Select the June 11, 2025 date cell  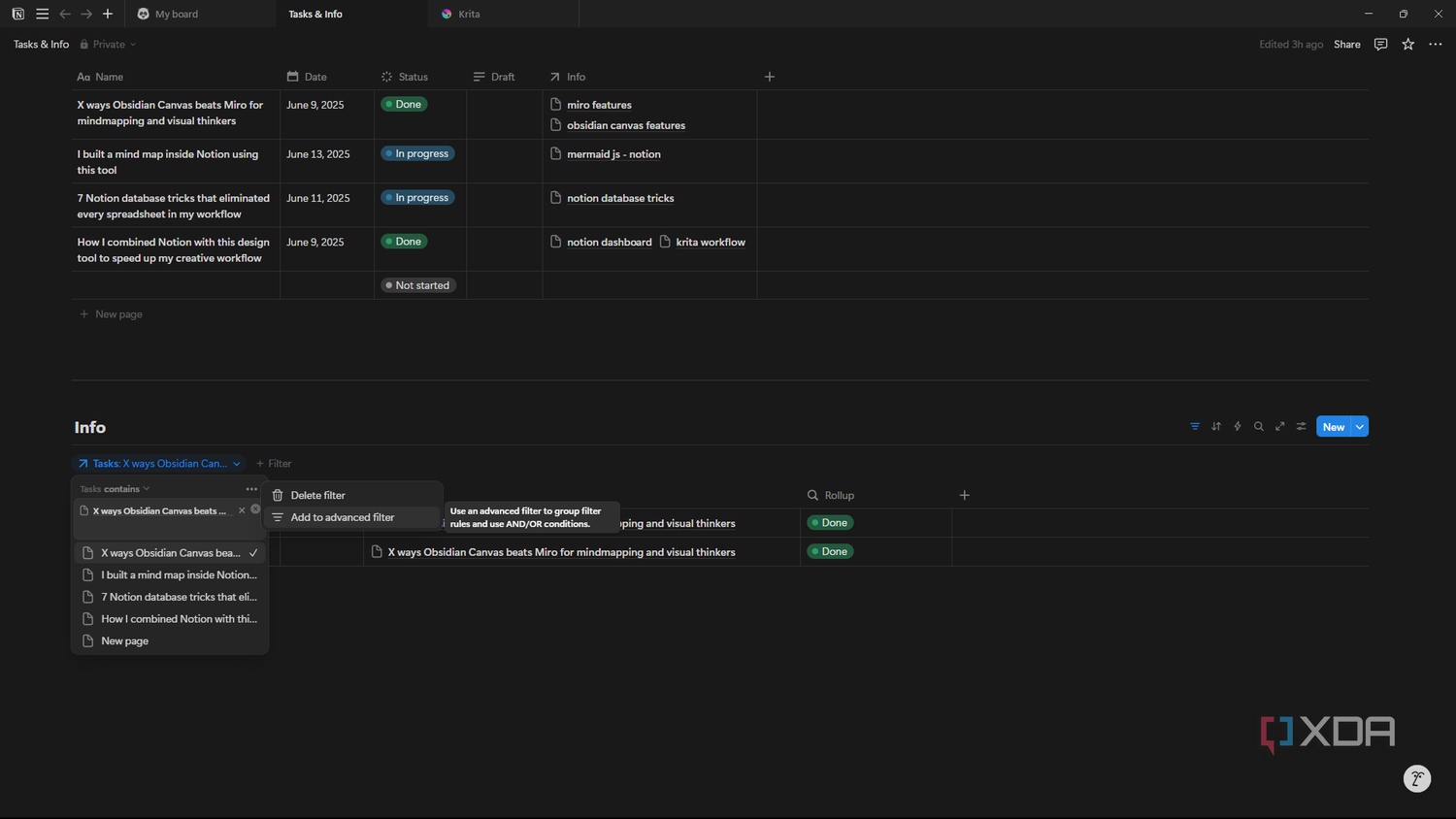[x=327, y=205]
